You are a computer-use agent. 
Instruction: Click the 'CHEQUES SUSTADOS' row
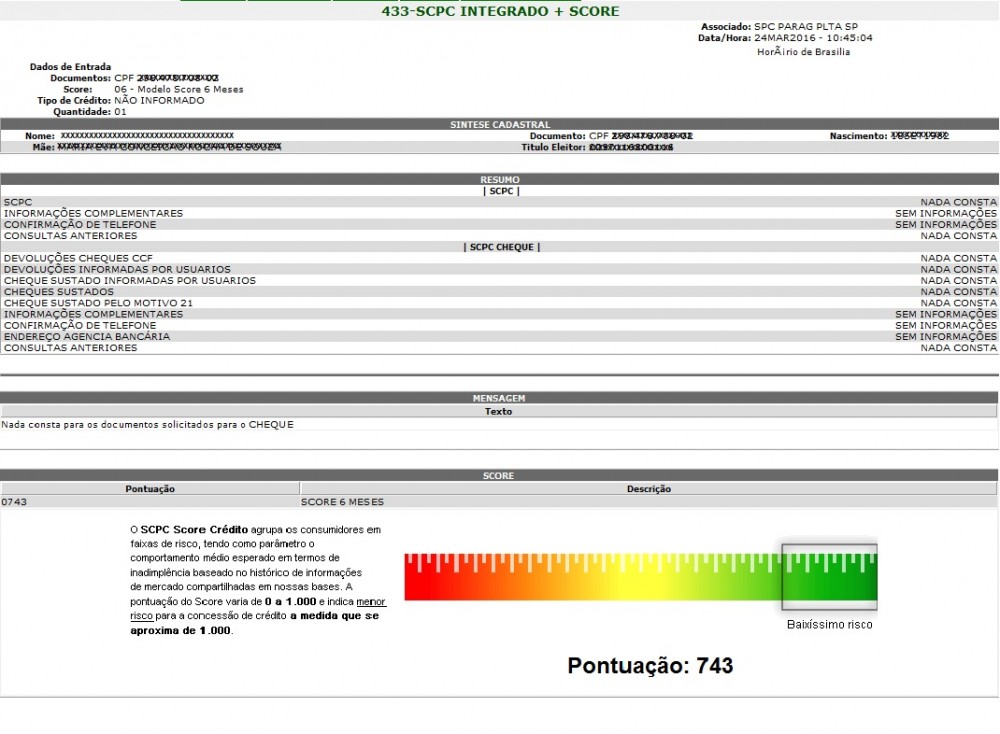(500, 291)
